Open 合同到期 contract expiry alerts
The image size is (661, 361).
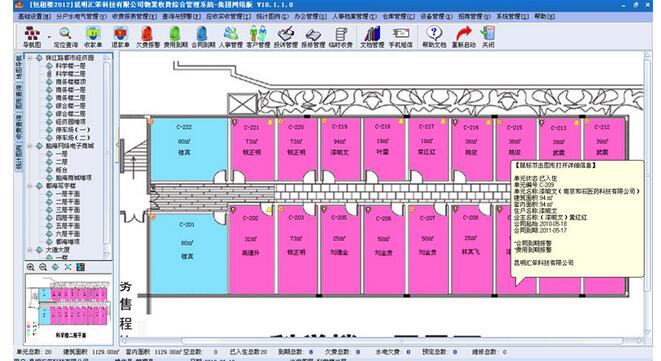[203, 37]
